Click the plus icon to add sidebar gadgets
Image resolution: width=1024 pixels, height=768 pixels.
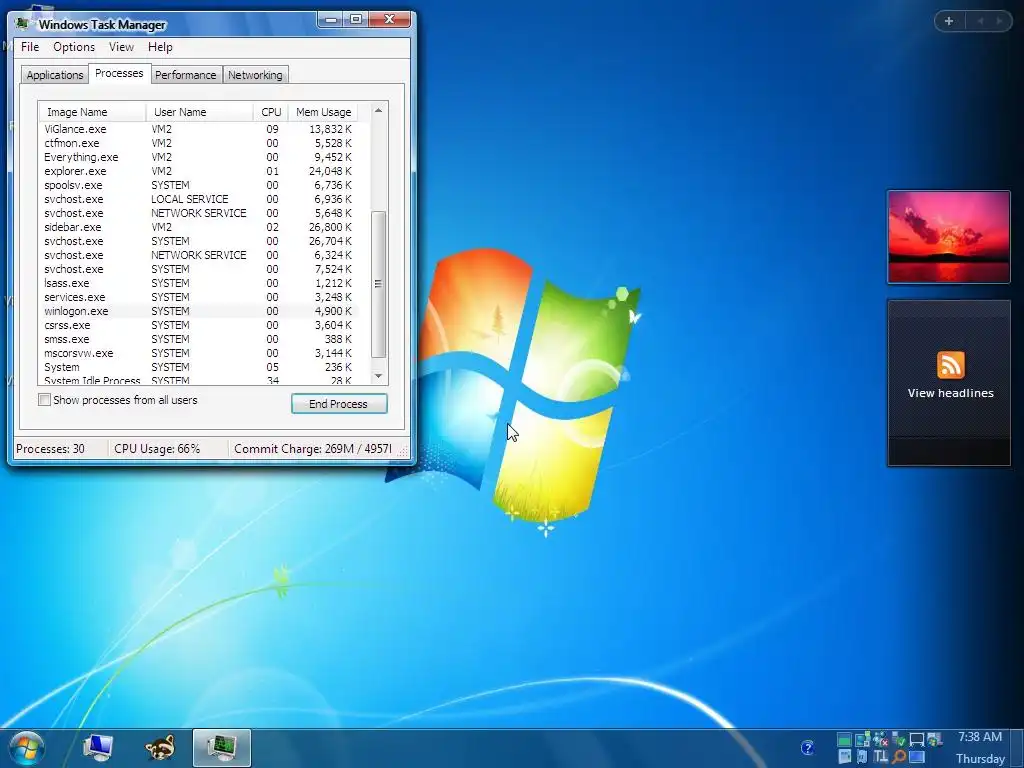pyautogui.click(x=949, y=21)
